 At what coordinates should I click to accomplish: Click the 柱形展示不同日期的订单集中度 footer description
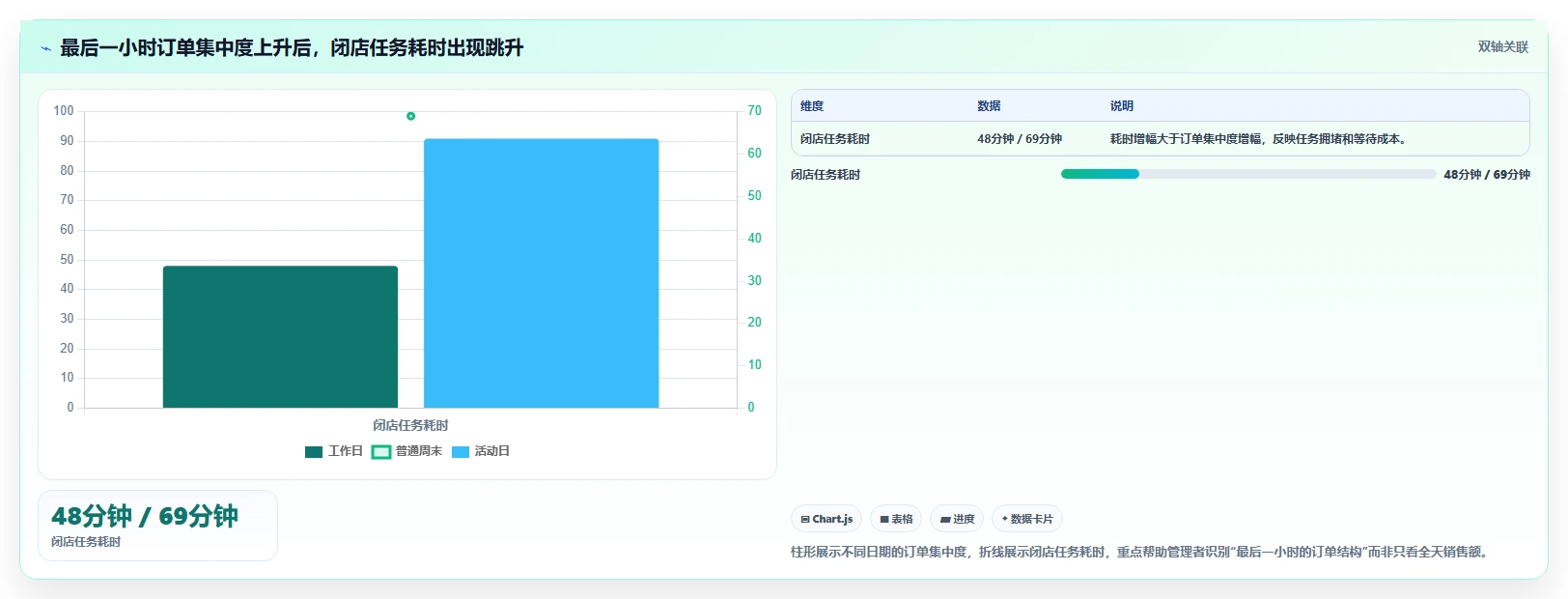1141,552
